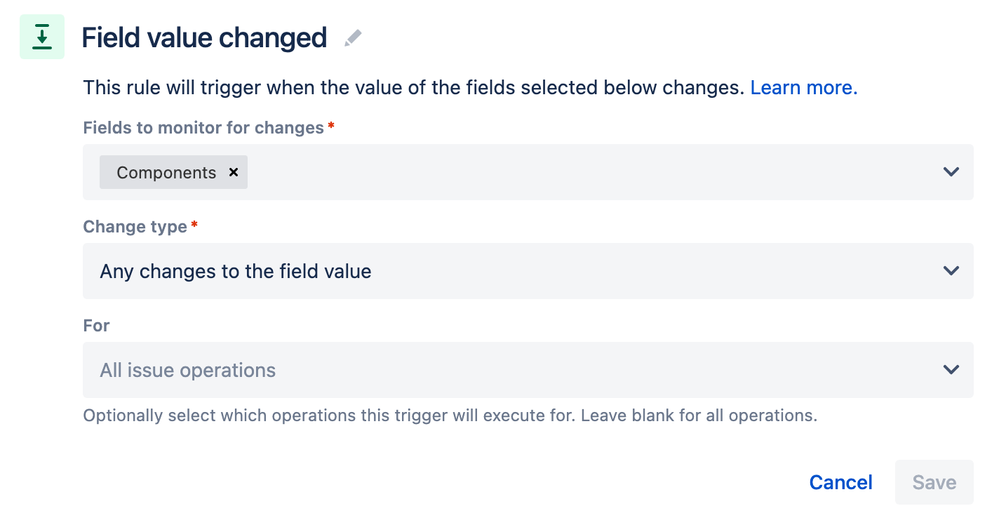Click the helper text about optional operations
Viewport: 999px width, 514px height.
(450, 415)
